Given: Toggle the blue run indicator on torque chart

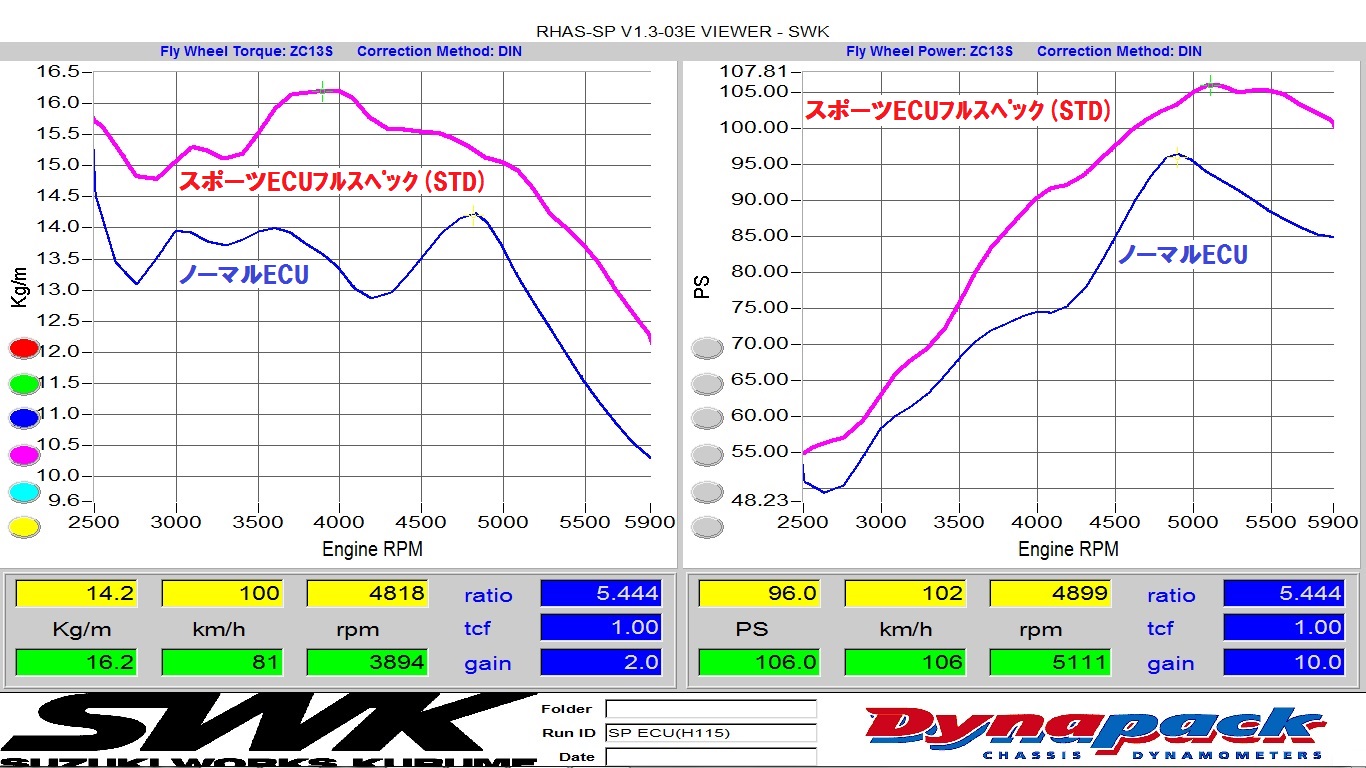Looking at the screenshot, I should (x=24, y=418).
